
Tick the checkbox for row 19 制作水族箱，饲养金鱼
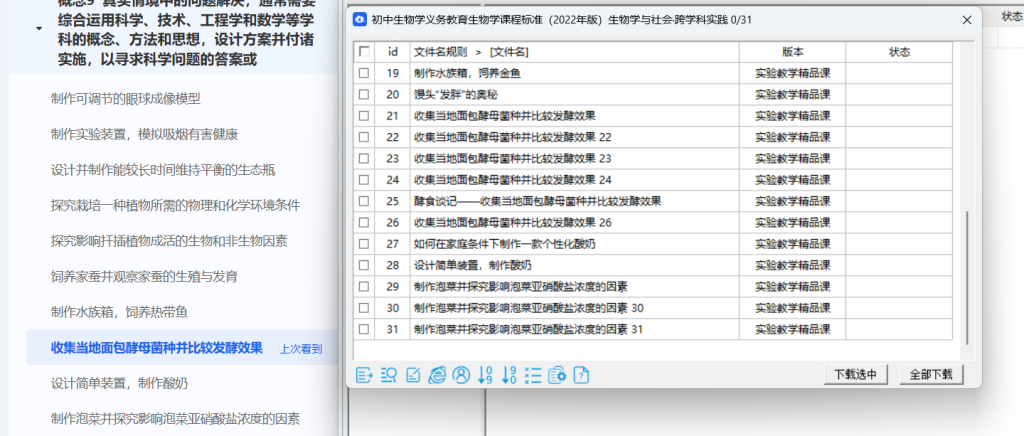click(365, 73)
